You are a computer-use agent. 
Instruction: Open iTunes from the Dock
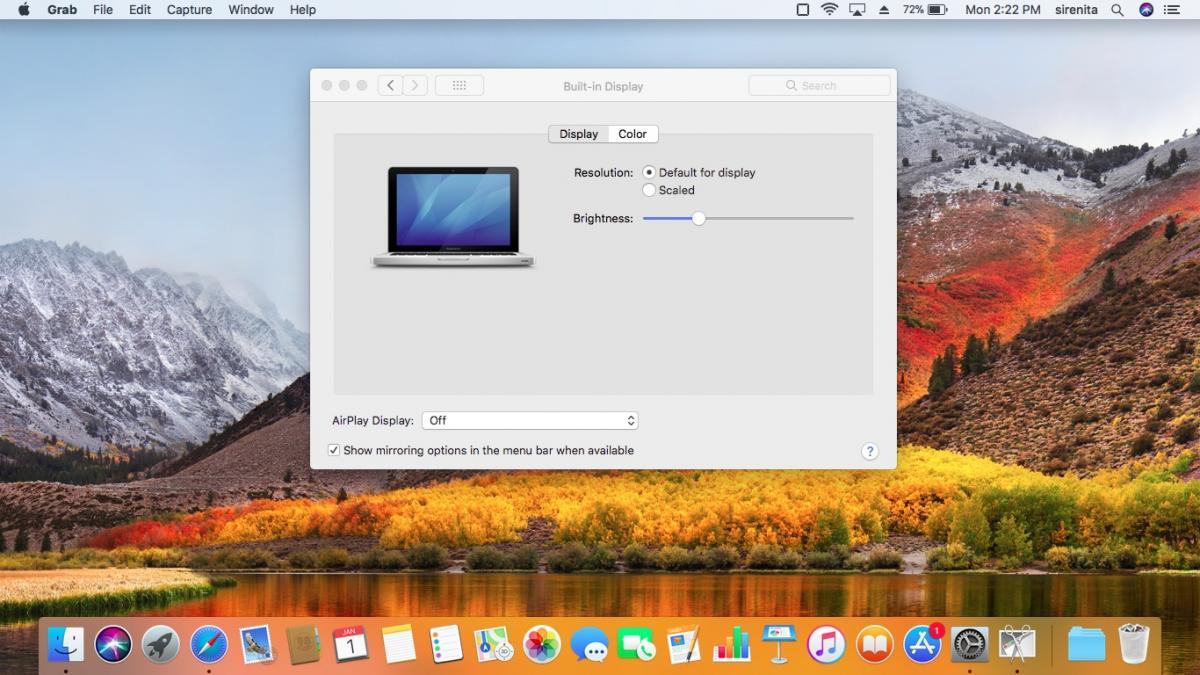[x=826, y=644]
